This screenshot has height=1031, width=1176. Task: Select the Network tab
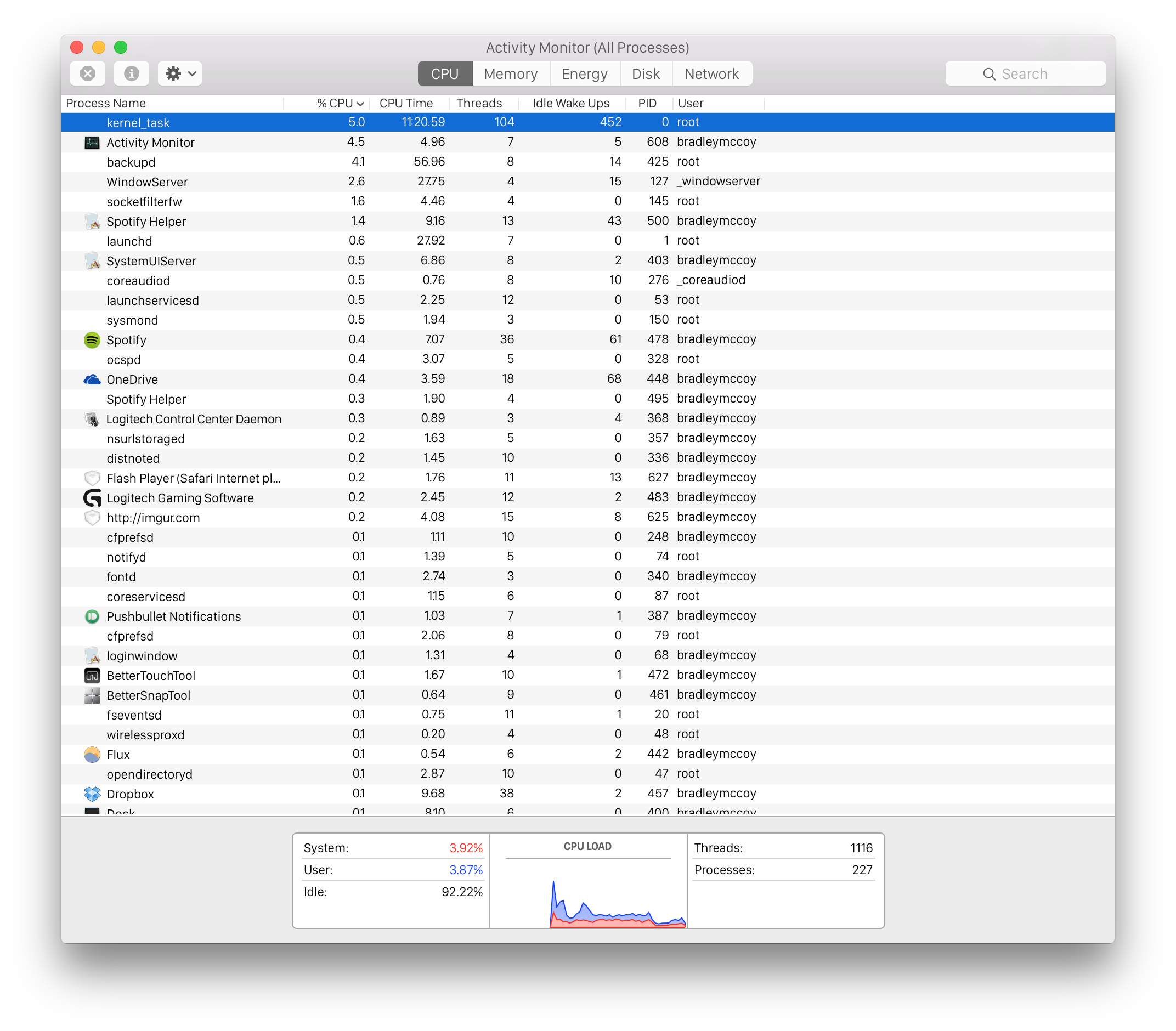click(x=711, y=73)
